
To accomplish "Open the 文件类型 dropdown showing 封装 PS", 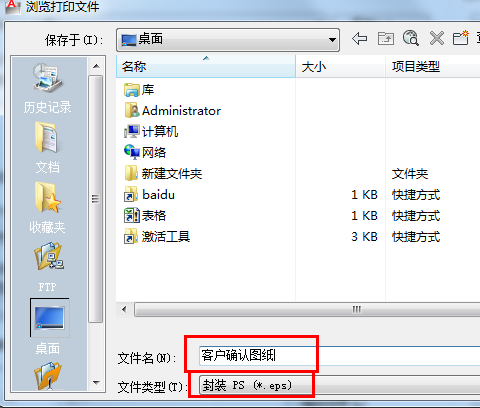I will (339, 386).
